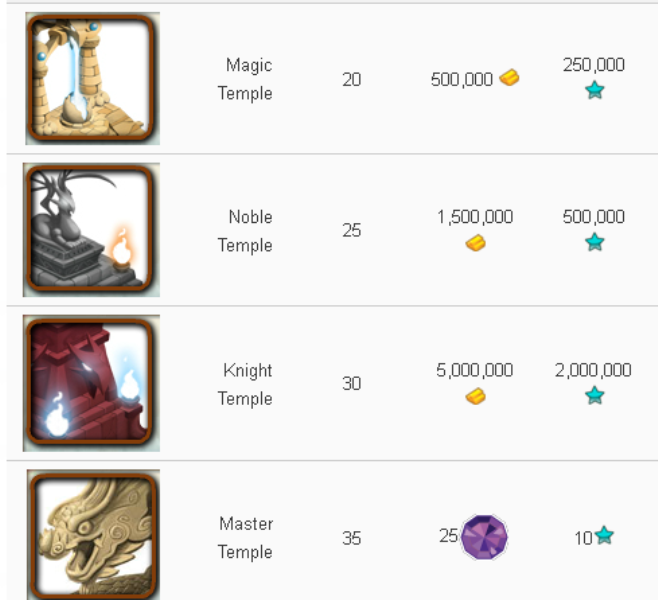Click the star icon below 2,000,000
The image size is (658, 600).
[594, 396]
